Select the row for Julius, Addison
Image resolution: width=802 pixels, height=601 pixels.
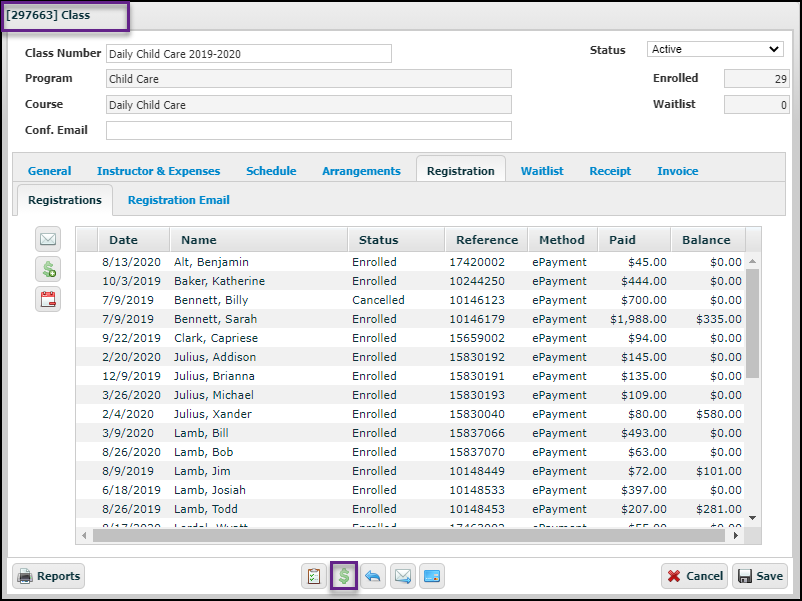point(410,357)
